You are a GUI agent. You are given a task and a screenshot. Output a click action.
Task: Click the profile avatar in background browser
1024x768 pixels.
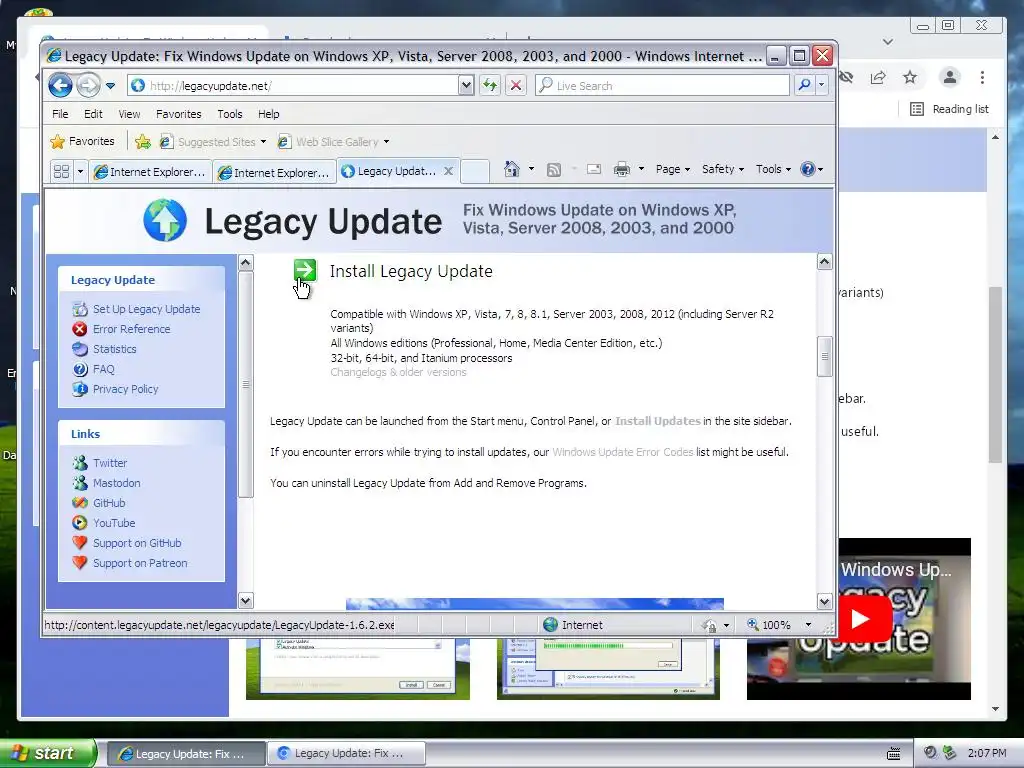click(x=950, y=77)
